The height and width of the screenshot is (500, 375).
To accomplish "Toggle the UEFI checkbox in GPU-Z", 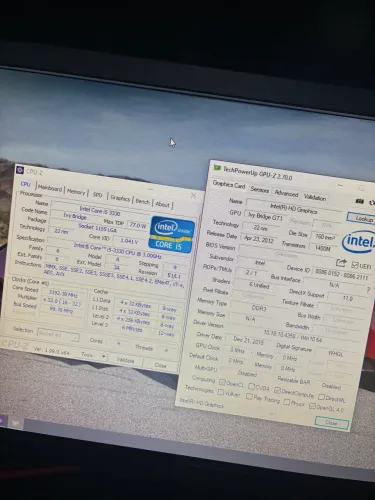I will coord(355,265).
